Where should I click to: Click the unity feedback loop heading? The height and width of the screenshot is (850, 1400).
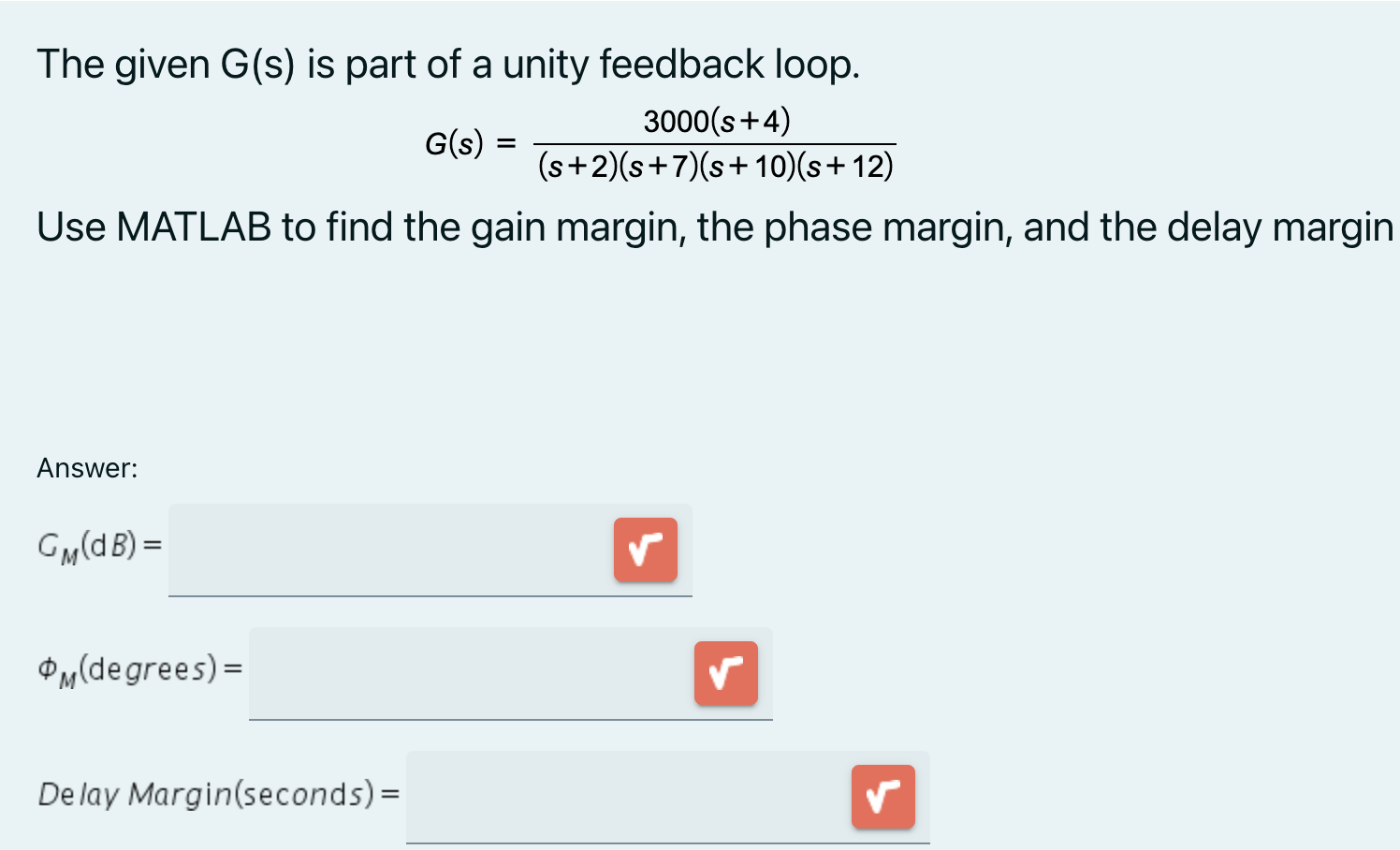[448, 64]
